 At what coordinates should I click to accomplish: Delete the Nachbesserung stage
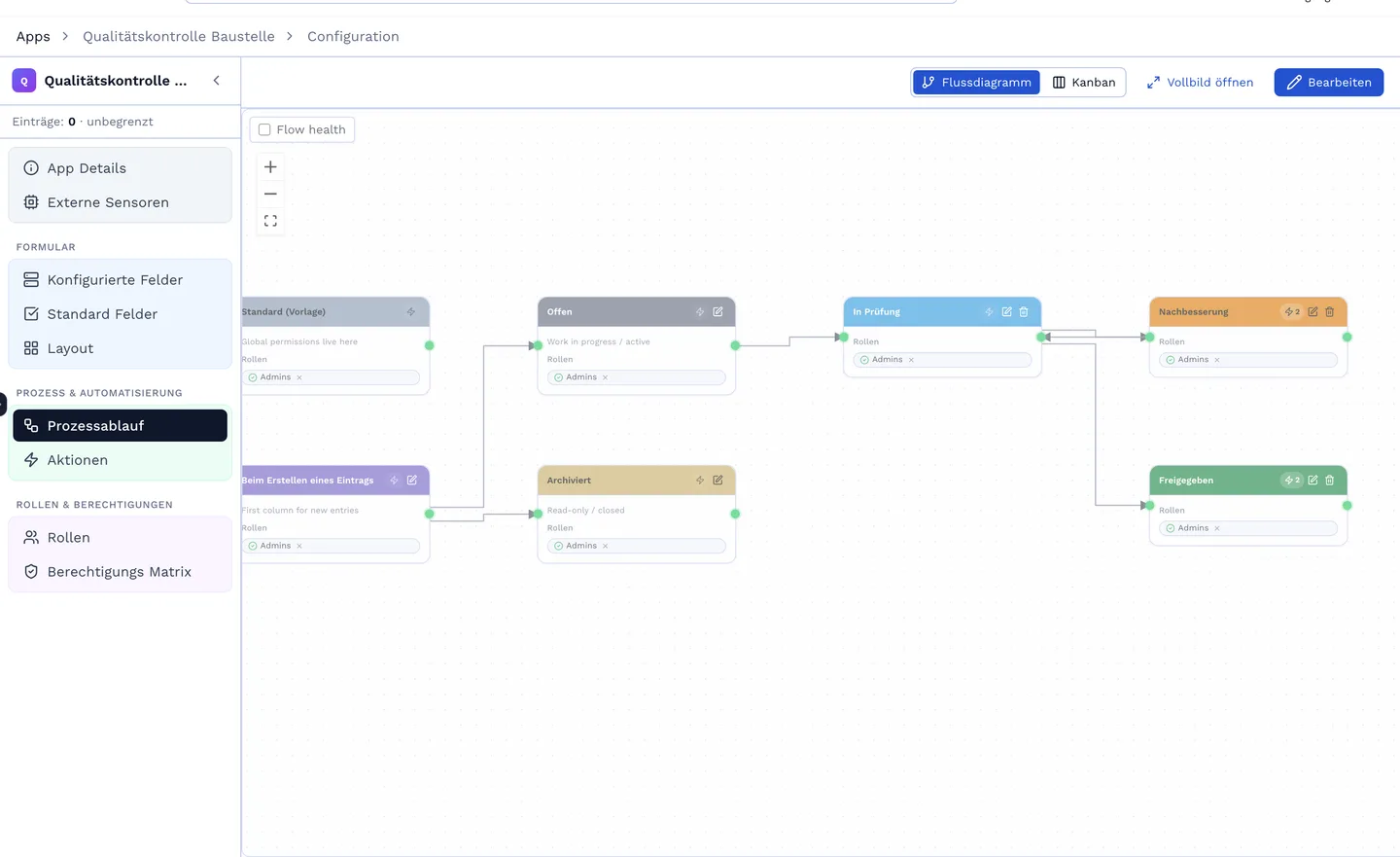pos(1330,312)
